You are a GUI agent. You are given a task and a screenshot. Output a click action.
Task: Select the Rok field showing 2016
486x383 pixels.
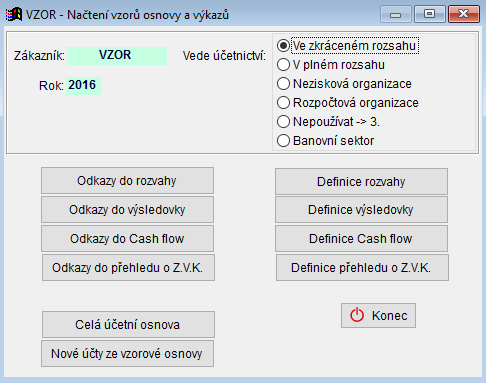click(x=84, y=86)
